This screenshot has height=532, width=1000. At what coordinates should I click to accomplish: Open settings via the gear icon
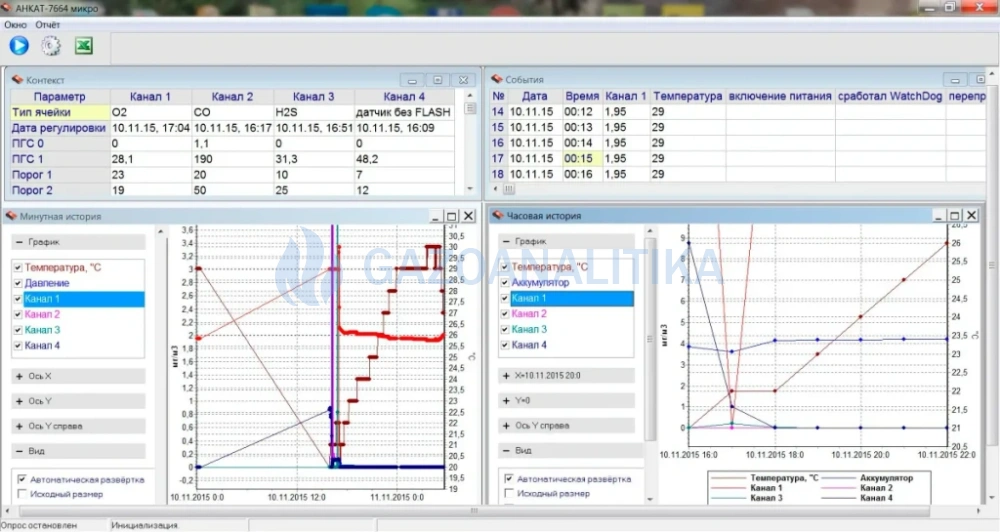pyautogui.click(x=51, y=46)
